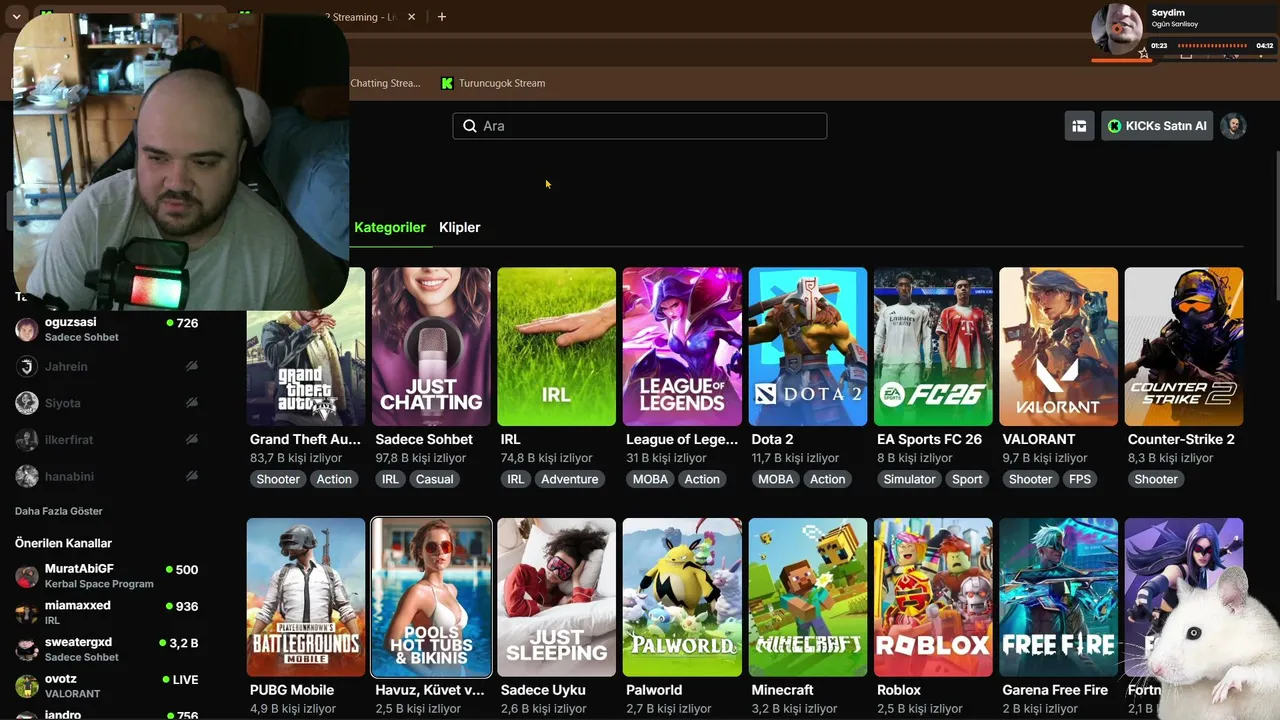Open the Pools Hot Tubs & Bikinis cover

click(431, 597)
